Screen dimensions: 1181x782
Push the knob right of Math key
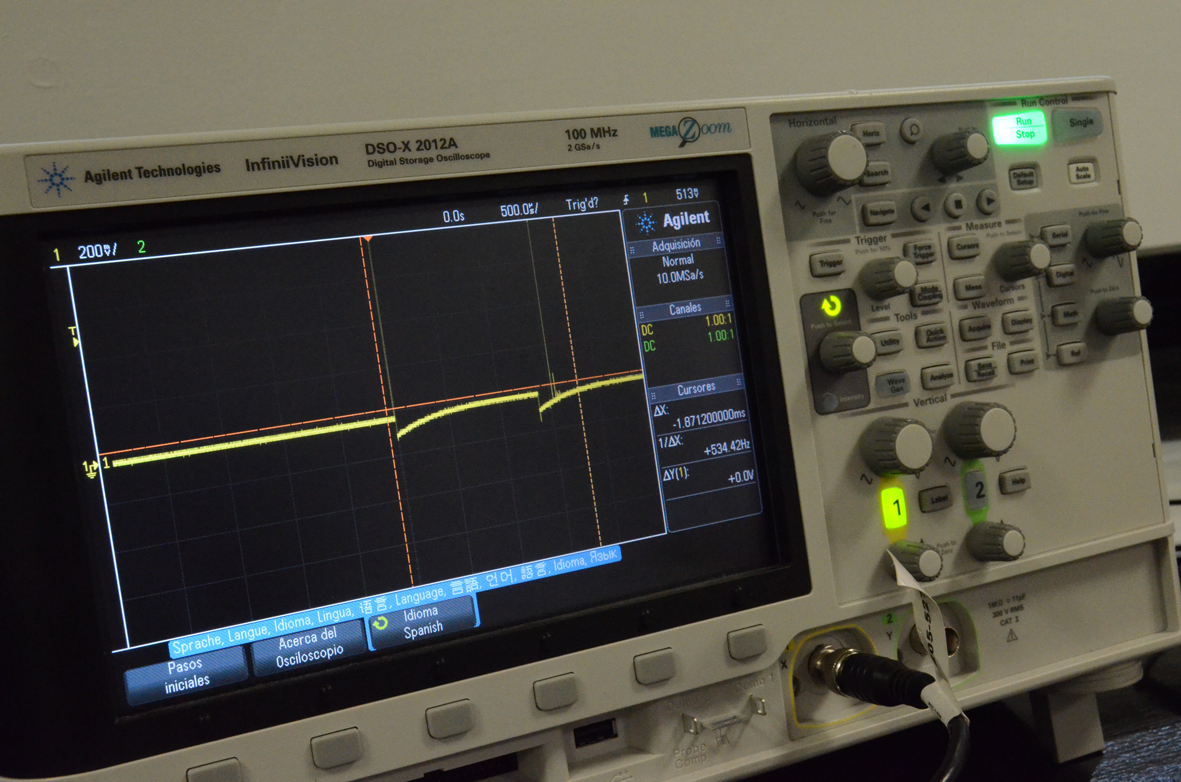pos(1124,314)
